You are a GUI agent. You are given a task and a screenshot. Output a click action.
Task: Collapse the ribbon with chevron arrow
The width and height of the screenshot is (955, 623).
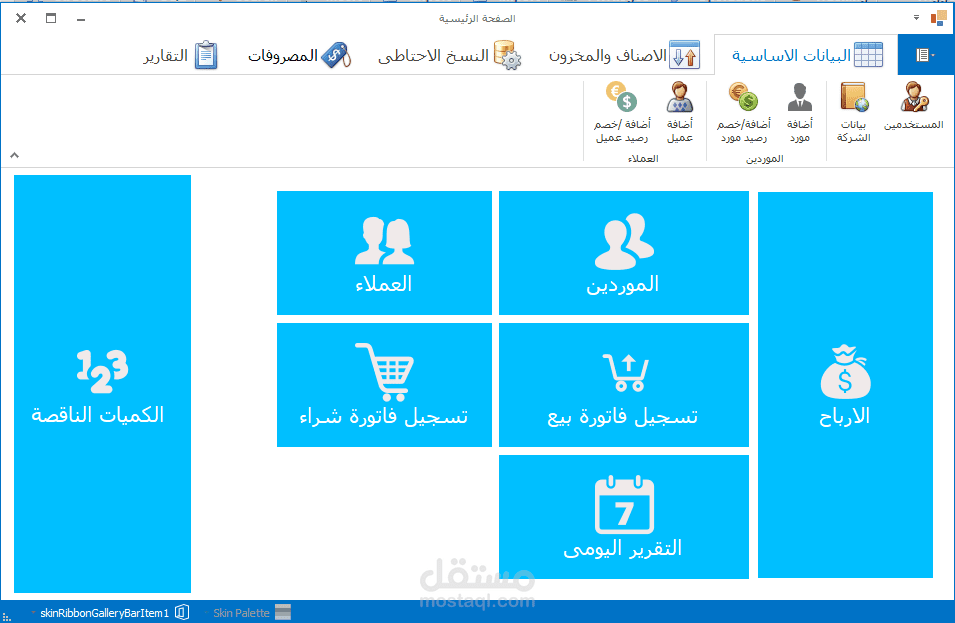pos(15,155)
